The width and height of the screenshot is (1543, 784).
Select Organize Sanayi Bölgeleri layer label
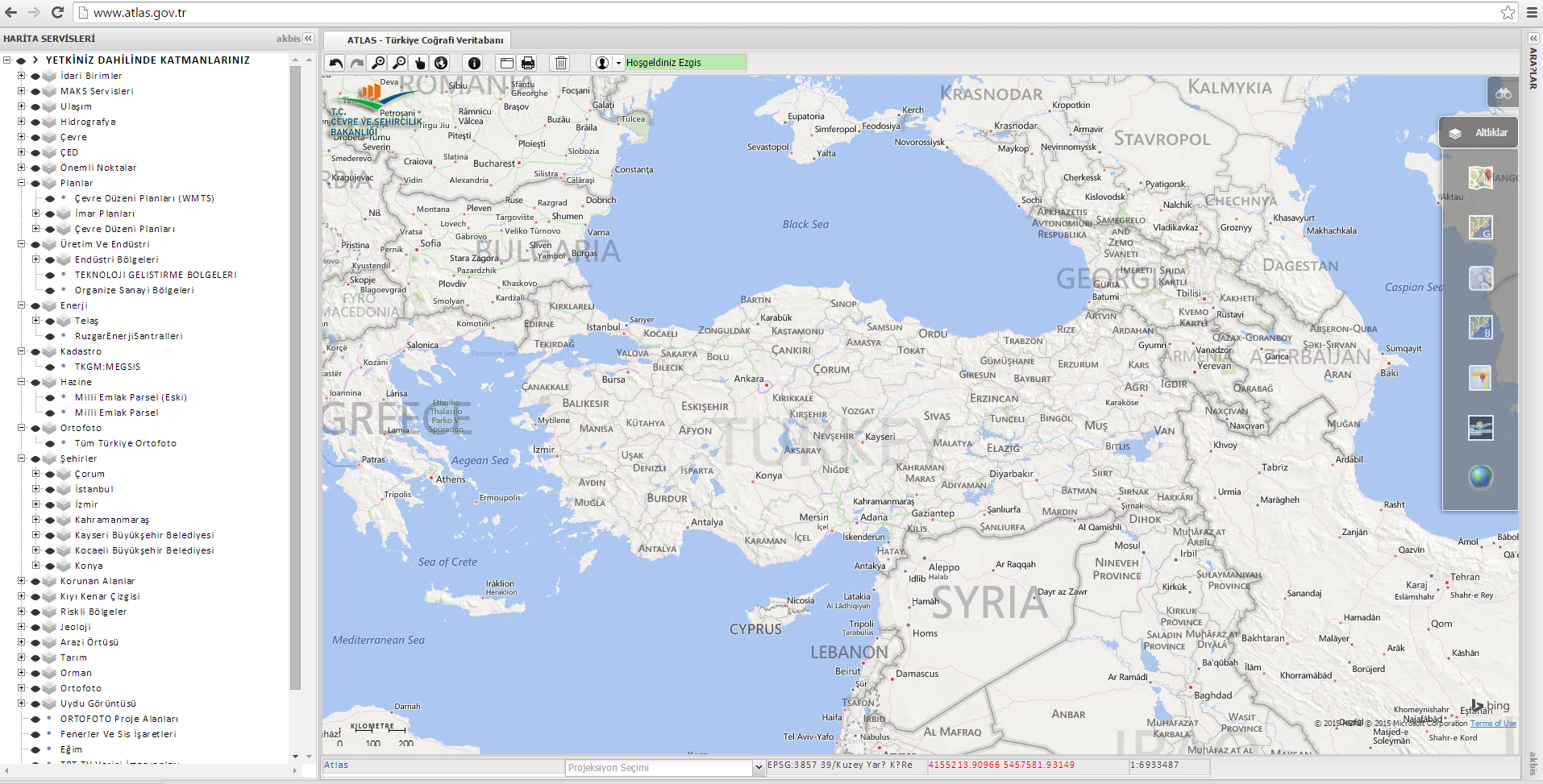point(135,290)
